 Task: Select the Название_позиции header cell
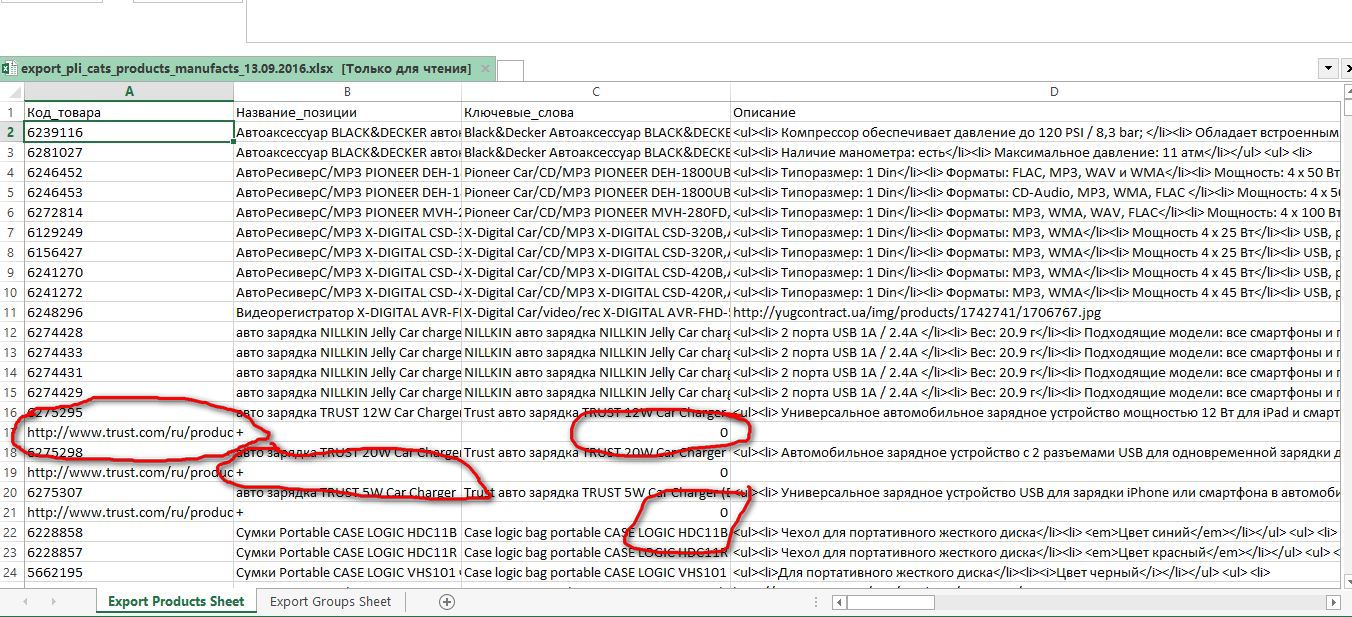(x=347, y=112)
